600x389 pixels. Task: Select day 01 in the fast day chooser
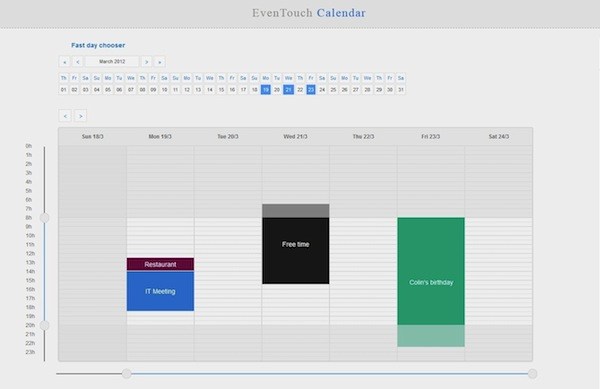64,90
